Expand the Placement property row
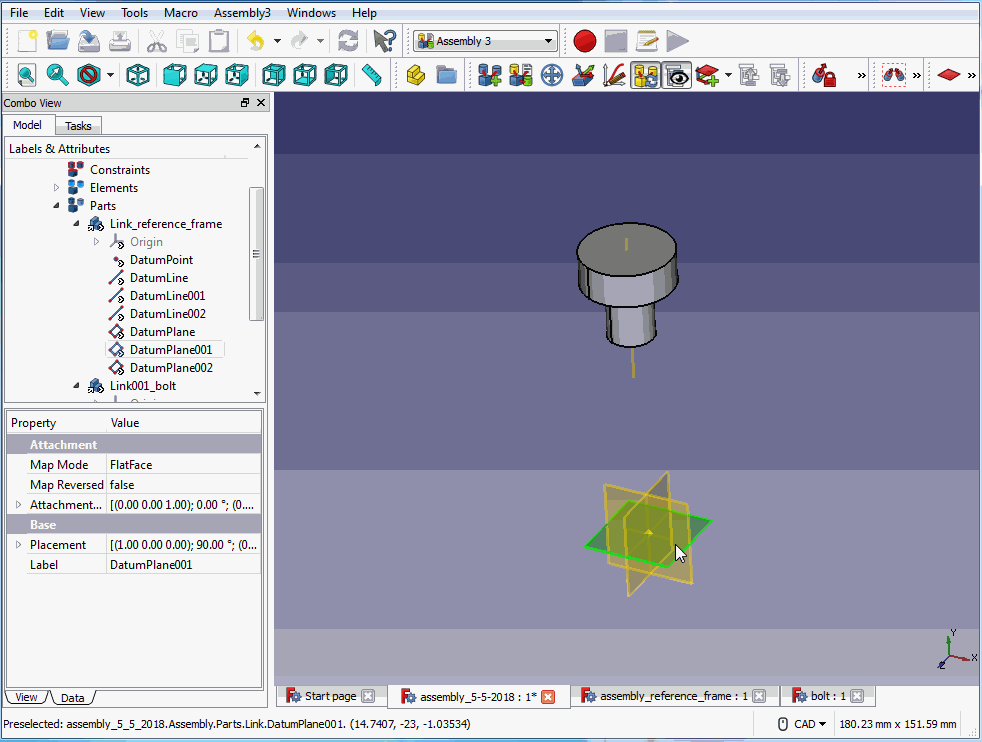 coord(18,545)
